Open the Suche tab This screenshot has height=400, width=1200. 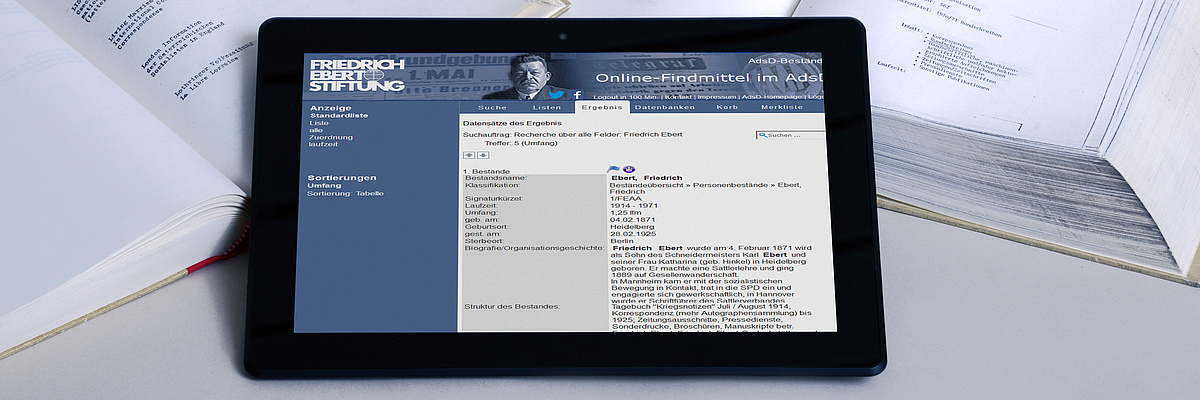point(492,107)
